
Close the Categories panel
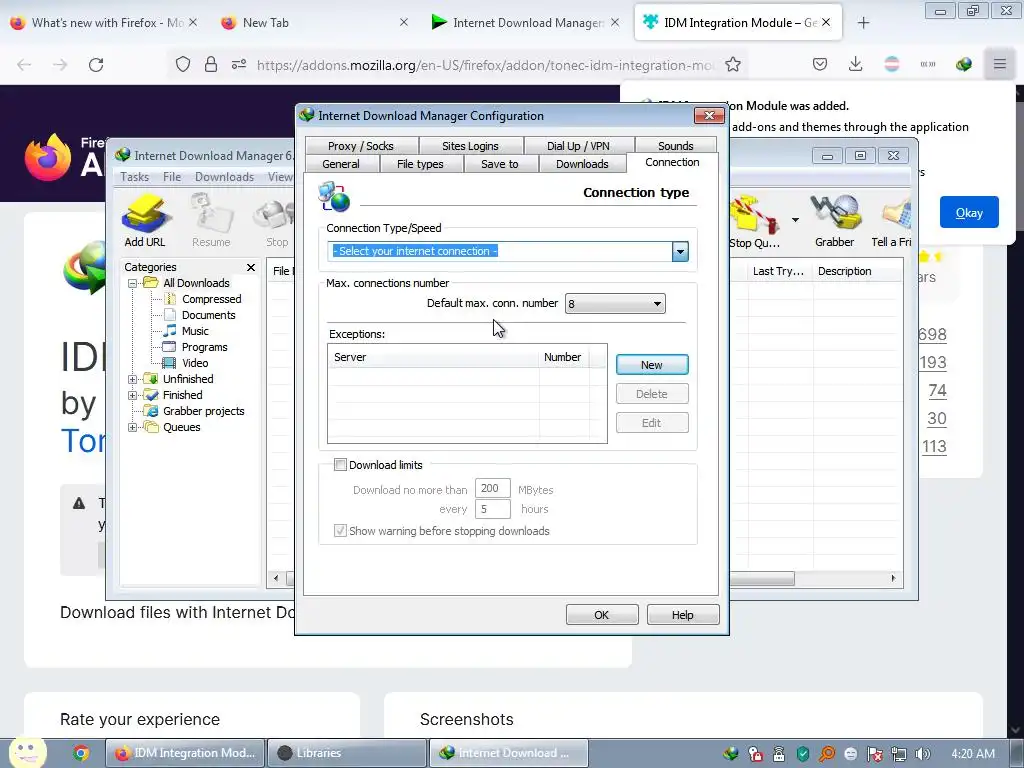(x=251, y=267)
